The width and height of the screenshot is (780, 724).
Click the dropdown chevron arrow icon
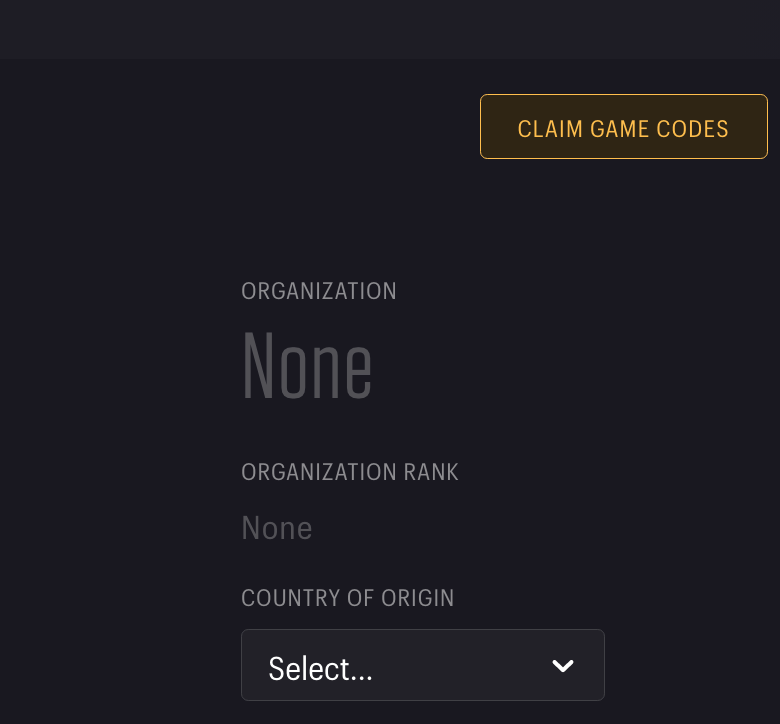563,666
